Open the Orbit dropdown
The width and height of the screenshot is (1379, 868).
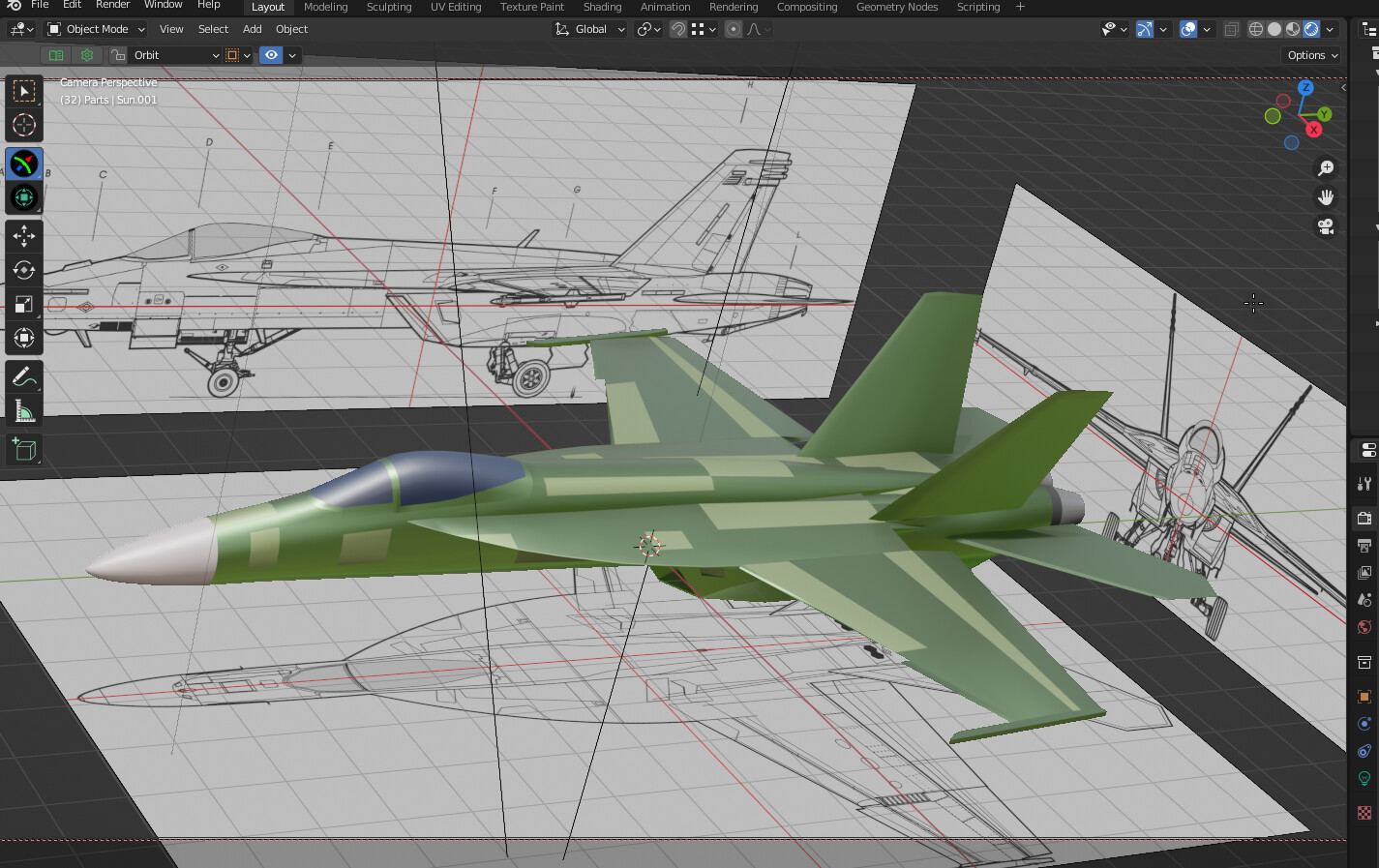pyautogui.click(x=175, y=55)
